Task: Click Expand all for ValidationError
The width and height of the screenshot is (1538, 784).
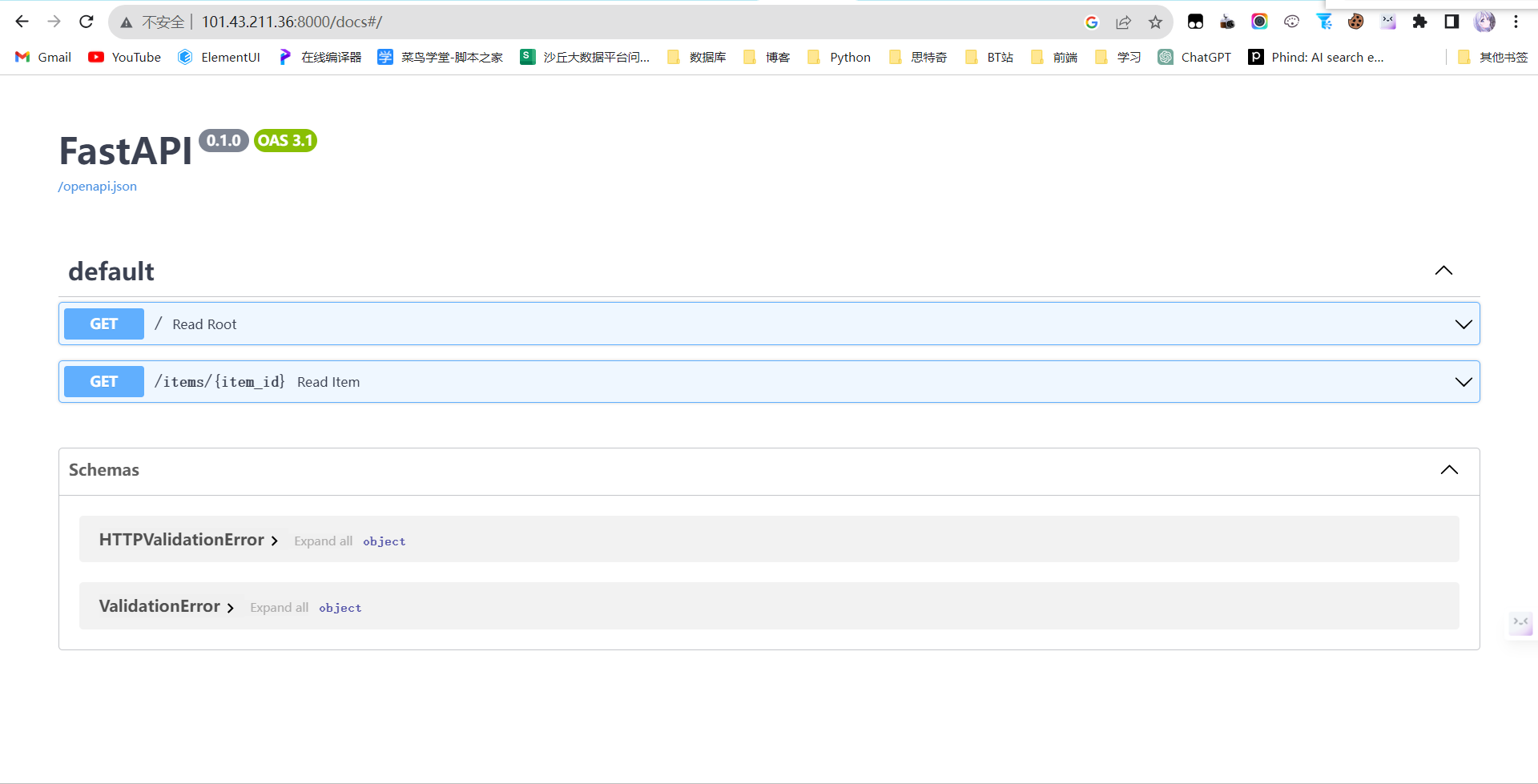Action: 280,608
